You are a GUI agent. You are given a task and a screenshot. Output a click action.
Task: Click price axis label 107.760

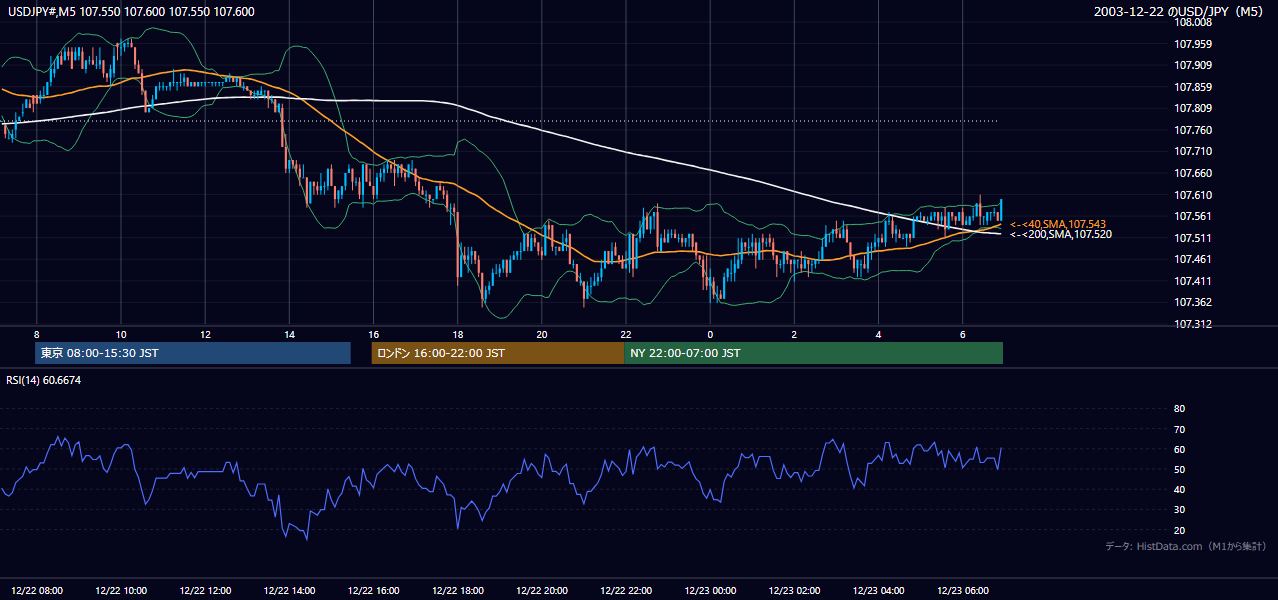coord(1193,130)
